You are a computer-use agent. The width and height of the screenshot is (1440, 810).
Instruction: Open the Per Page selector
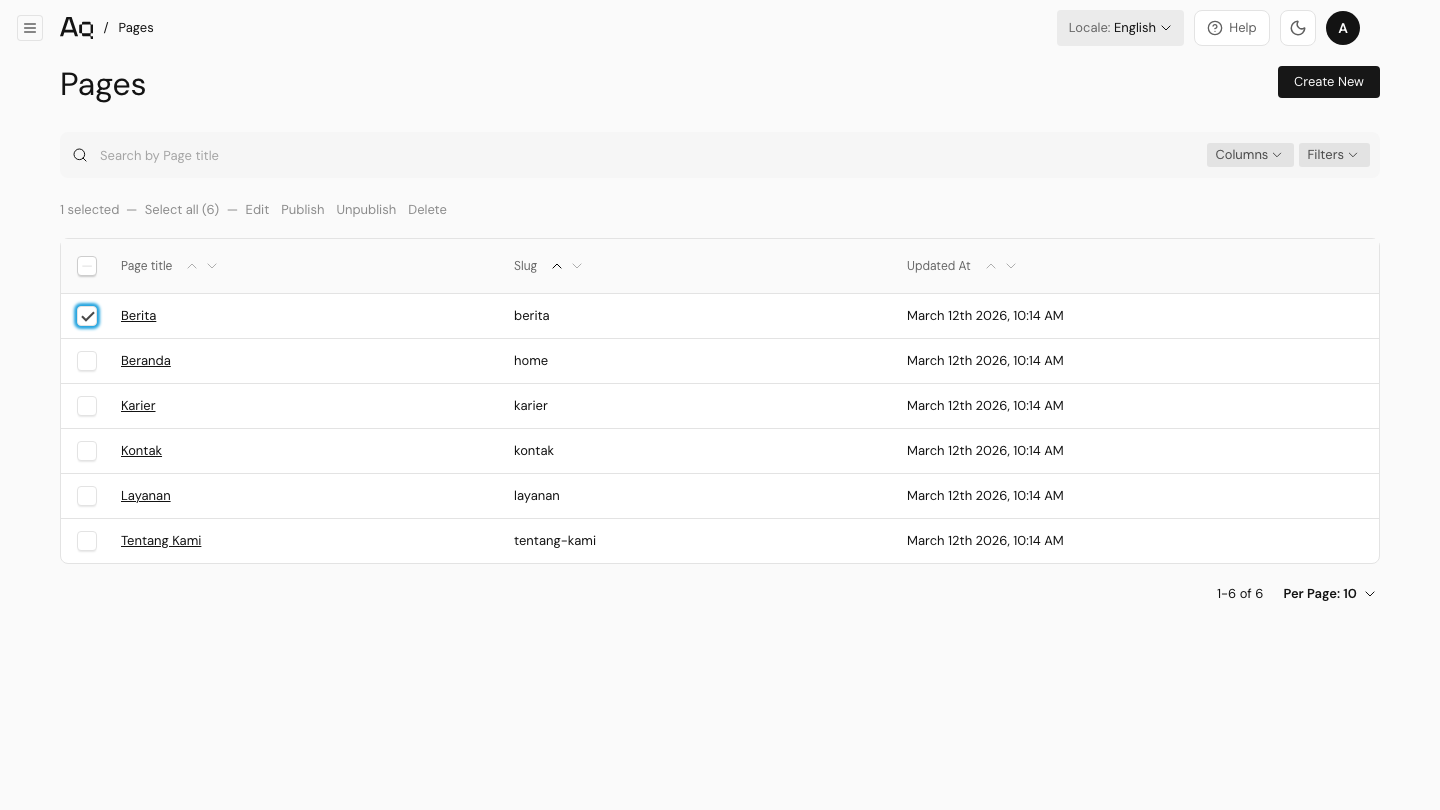(x=1329, y=594)
